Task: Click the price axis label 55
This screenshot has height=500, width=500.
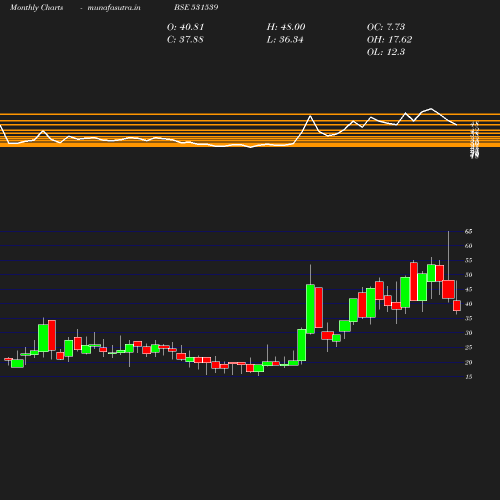Action: point(468,260)
